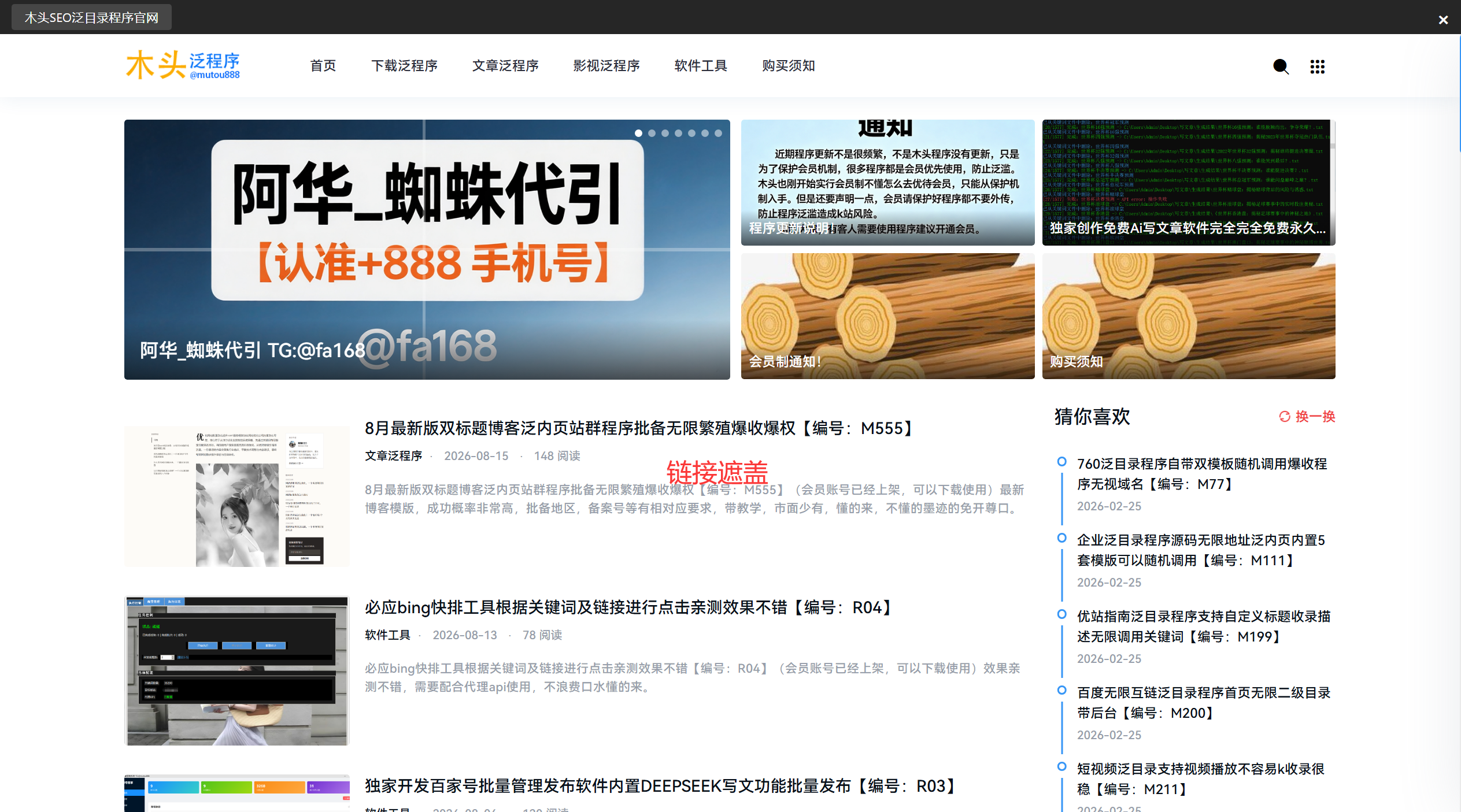Select the sixth carousel dot
The height and width of the screenshot is (812, 1461).
705,133
